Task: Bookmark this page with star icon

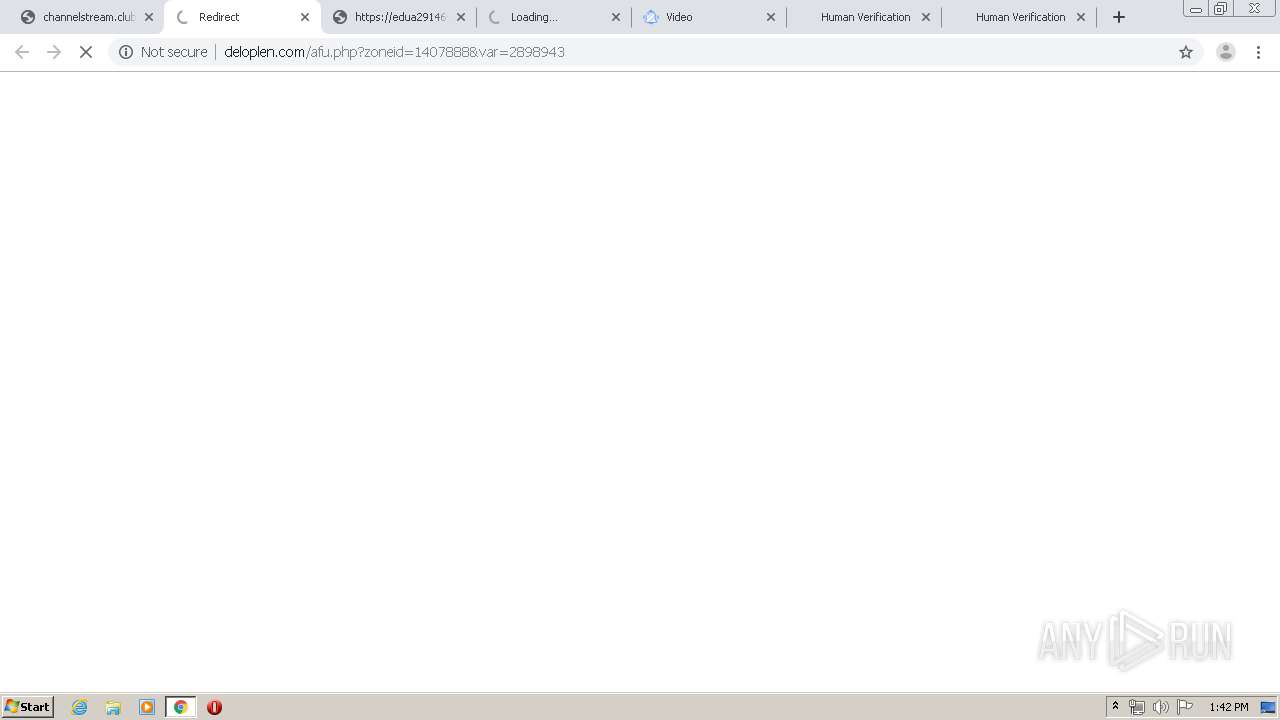Action: click(x=1186, y=52)
